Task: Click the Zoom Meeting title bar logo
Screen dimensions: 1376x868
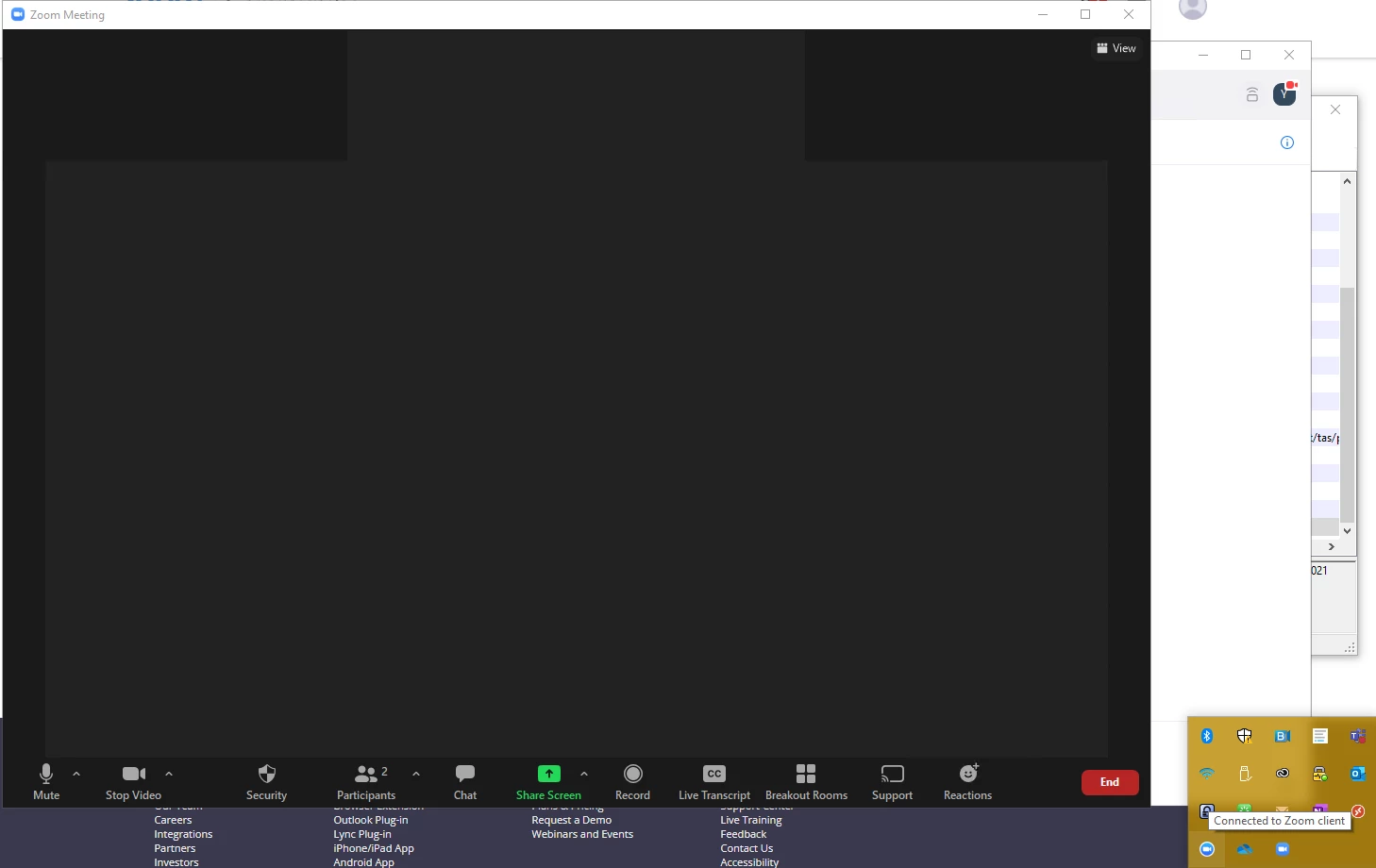Action: (17, 14)
